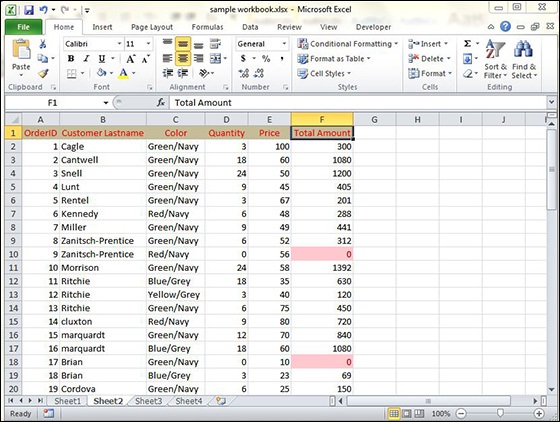Toggle Center horizontal alignment button

click(x=183, y=58)
